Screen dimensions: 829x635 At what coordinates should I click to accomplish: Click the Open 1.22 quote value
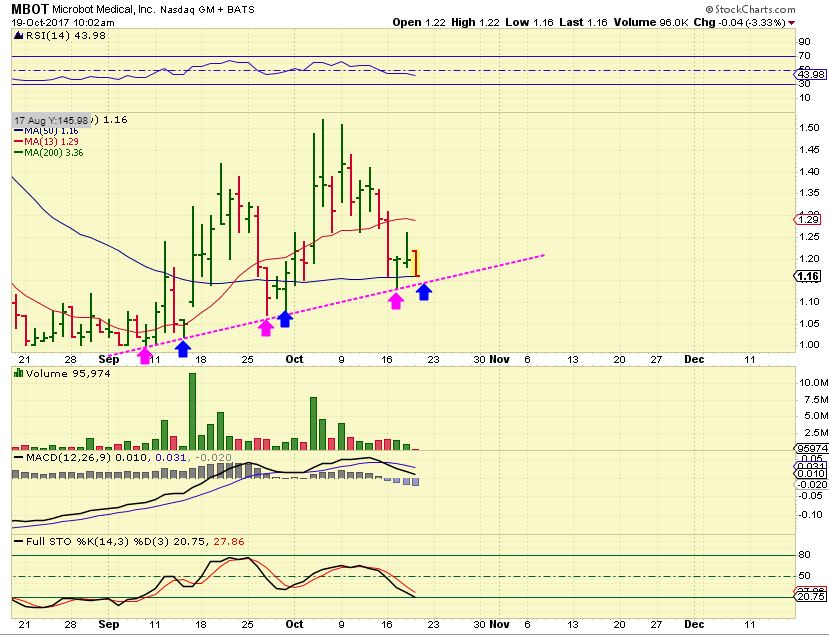(419, 22)
